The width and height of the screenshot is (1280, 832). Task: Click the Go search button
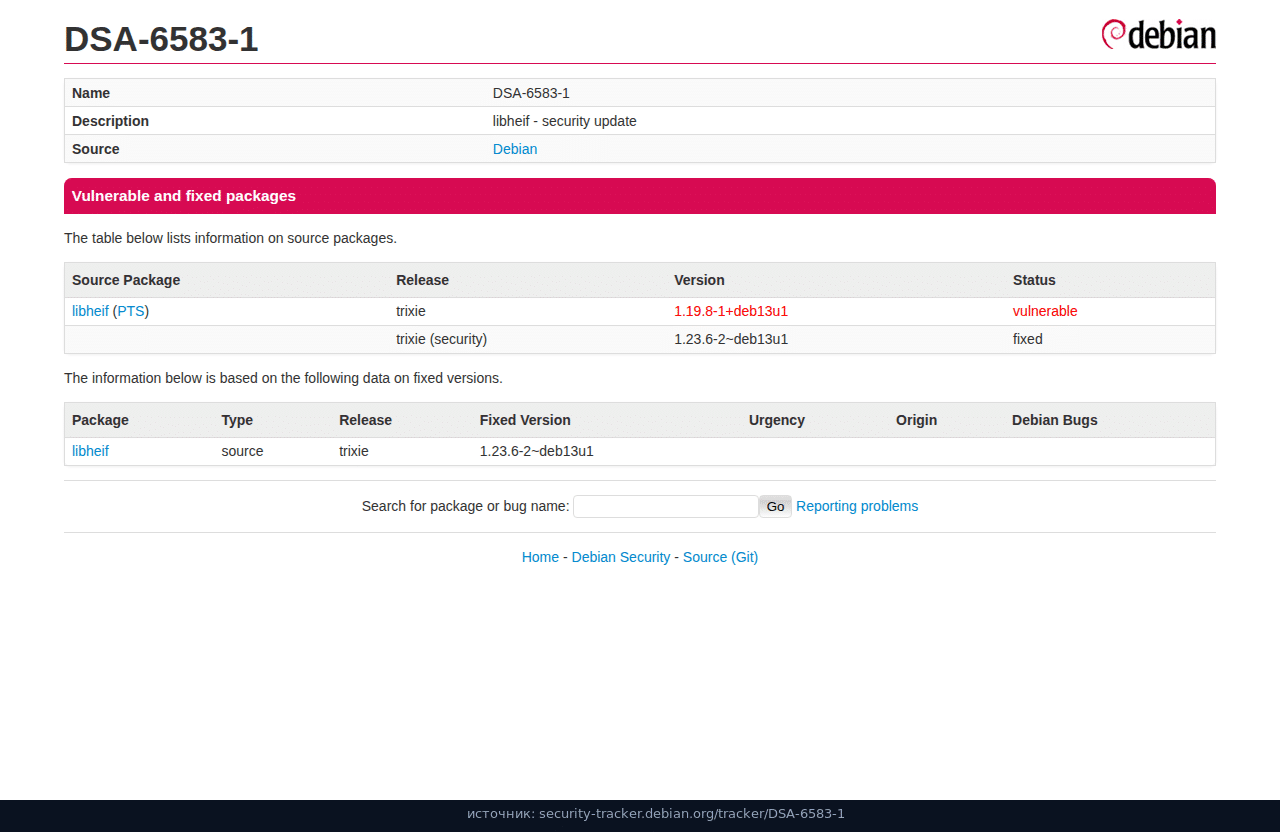pyautogui.click(x=775, y=507)
